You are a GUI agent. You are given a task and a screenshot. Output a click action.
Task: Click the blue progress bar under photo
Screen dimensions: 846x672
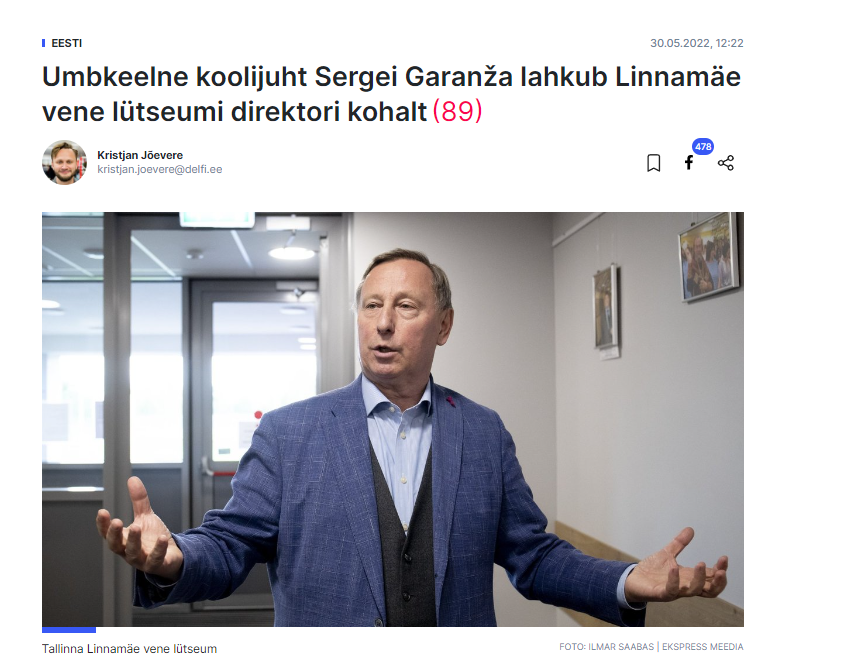(69, 630)
